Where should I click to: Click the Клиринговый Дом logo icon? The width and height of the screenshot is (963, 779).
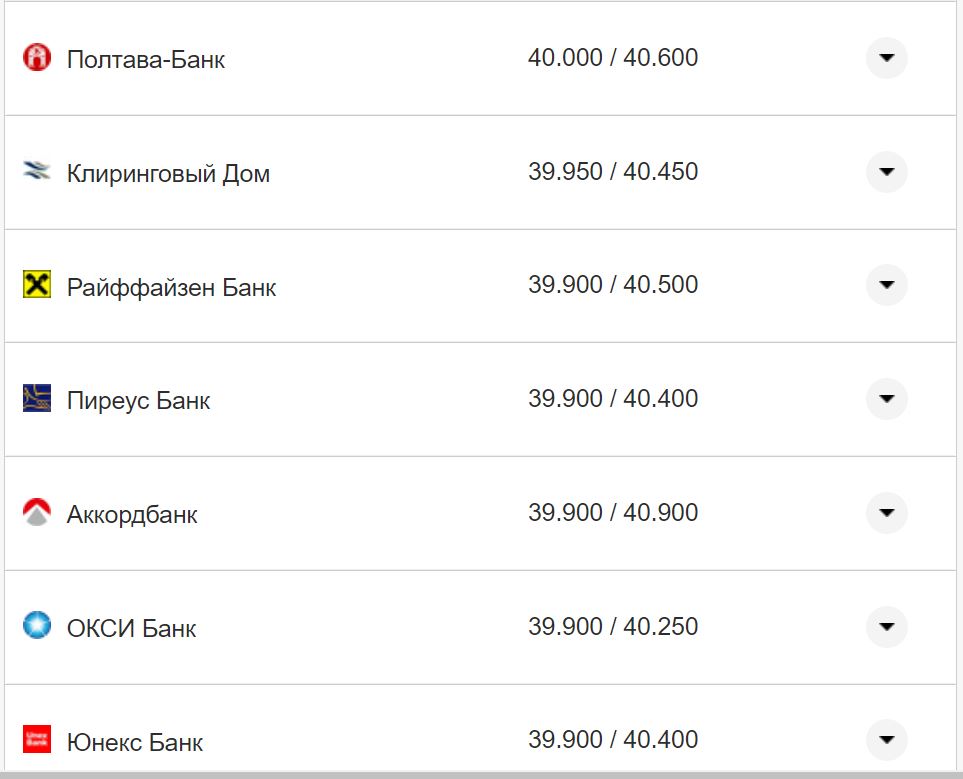pyautogui.click(x=36, y=172)
